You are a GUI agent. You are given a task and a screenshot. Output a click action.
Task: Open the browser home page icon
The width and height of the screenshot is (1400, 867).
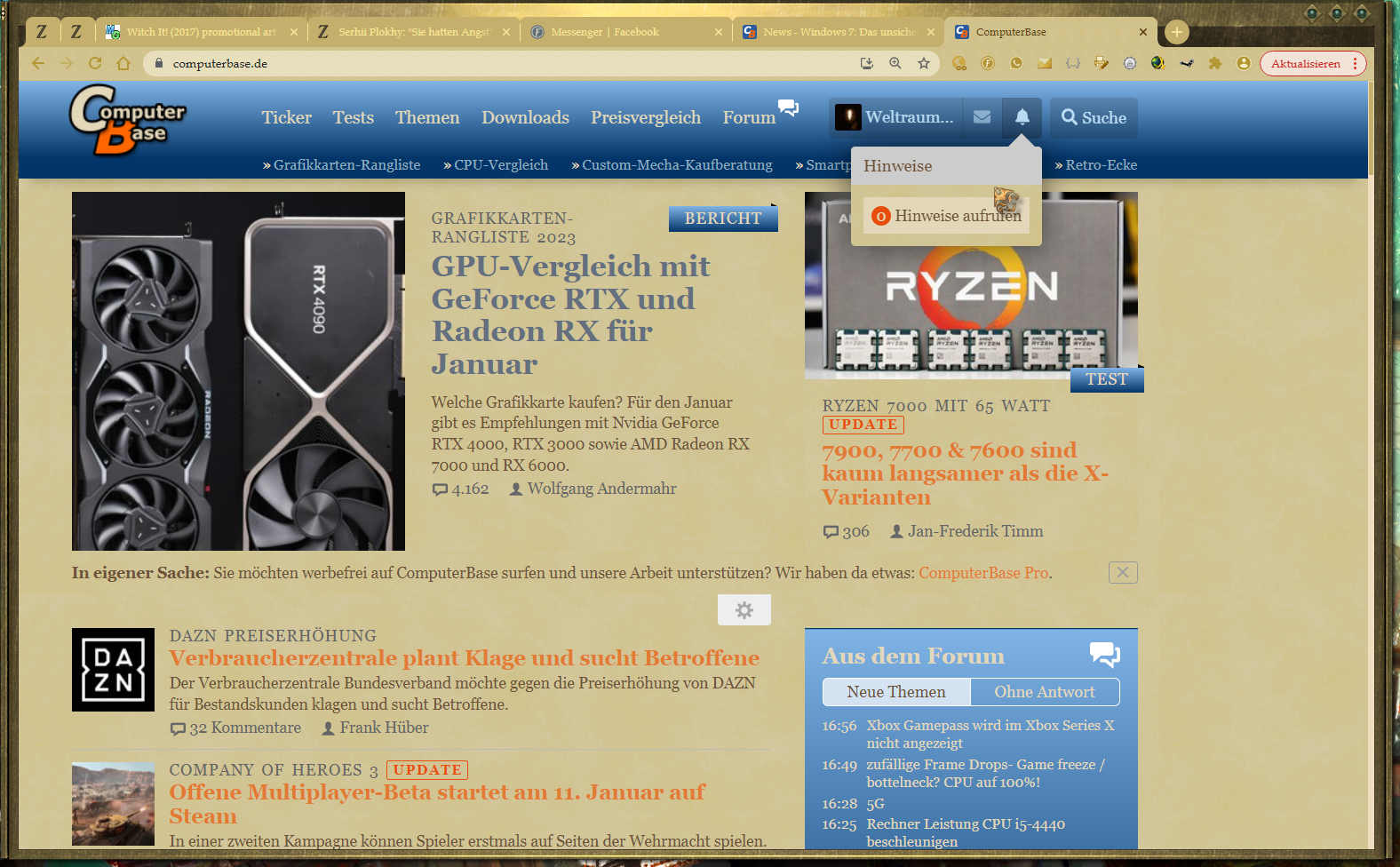pos(123,63)
